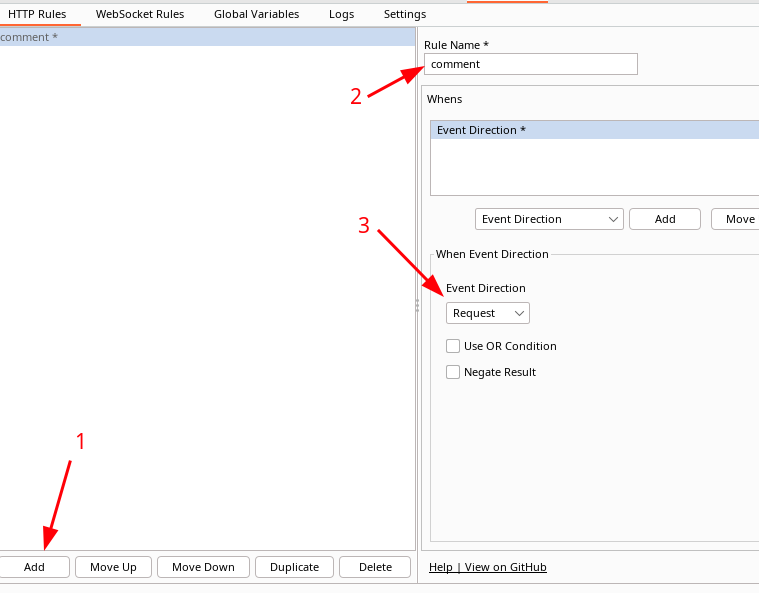Click the Move Down button

[x=203, y=567]
